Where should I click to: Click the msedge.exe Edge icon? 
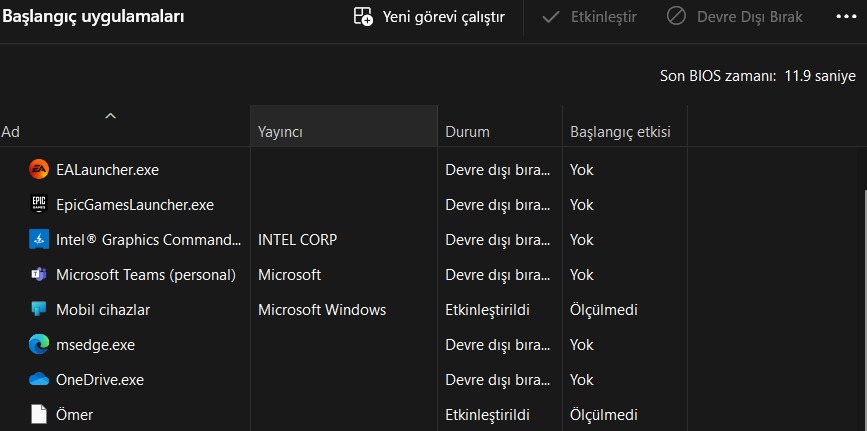(39, 345)
